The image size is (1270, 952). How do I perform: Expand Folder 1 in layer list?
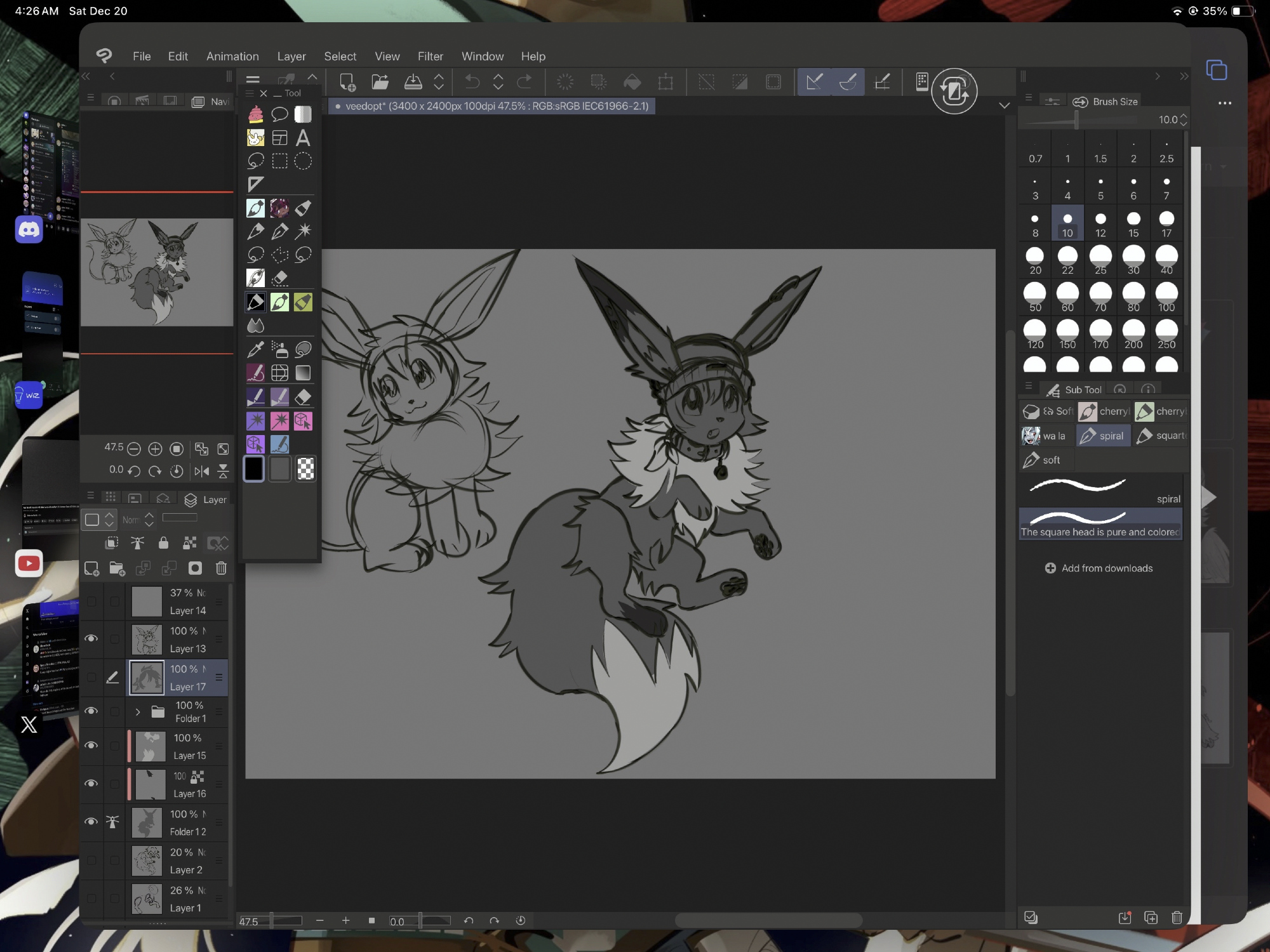(138, 712)
